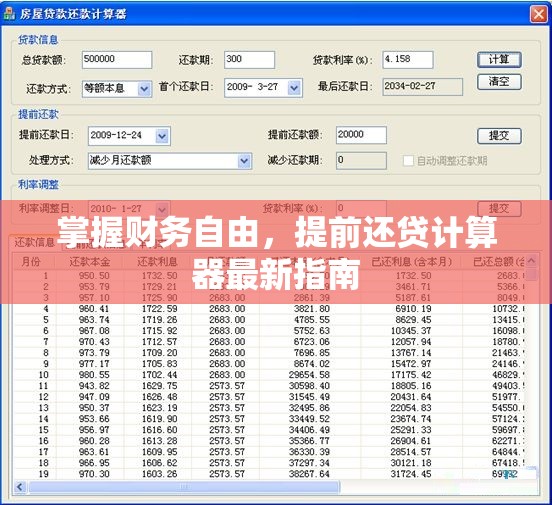The image size is (552, 505).
Task: Open the 处理方式 dropdown arrow
Action: [244, 161]
